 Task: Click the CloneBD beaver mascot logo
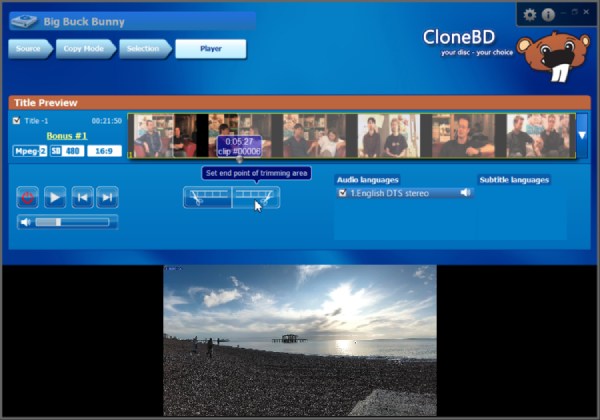(554, 55)
